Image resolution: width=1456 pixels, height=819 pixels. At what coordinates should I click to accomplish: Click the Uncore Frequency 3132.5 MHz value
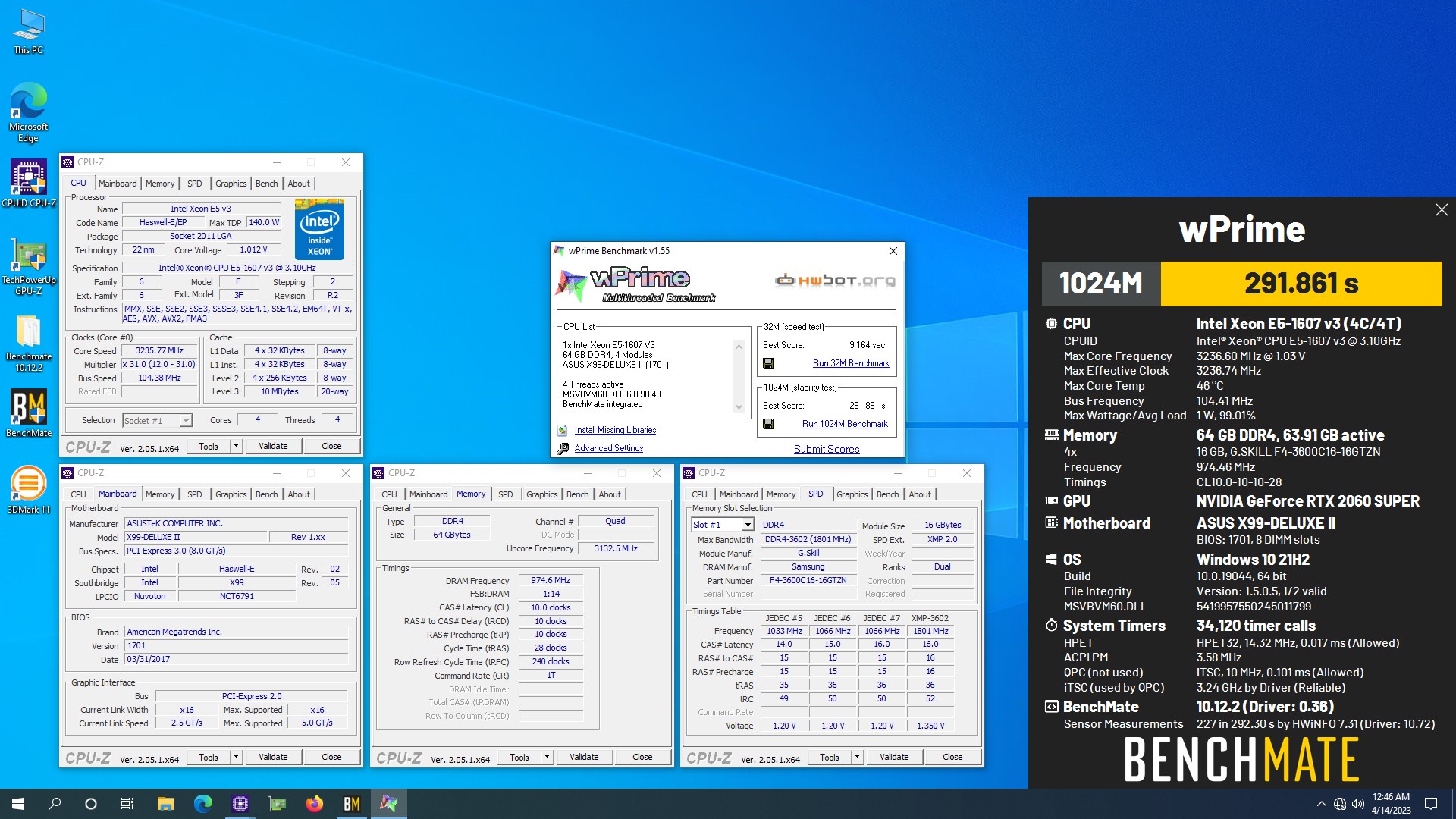coord(616,548)
